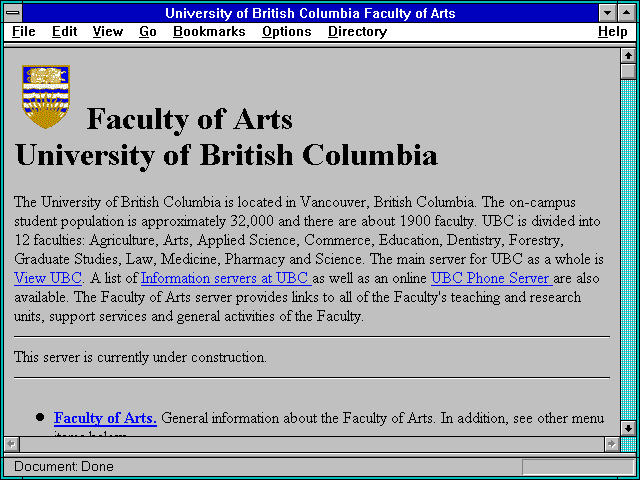Screen dimensions: 640x480
Task: Open Information servers at UBC link
Action: (x=226, y=278)
